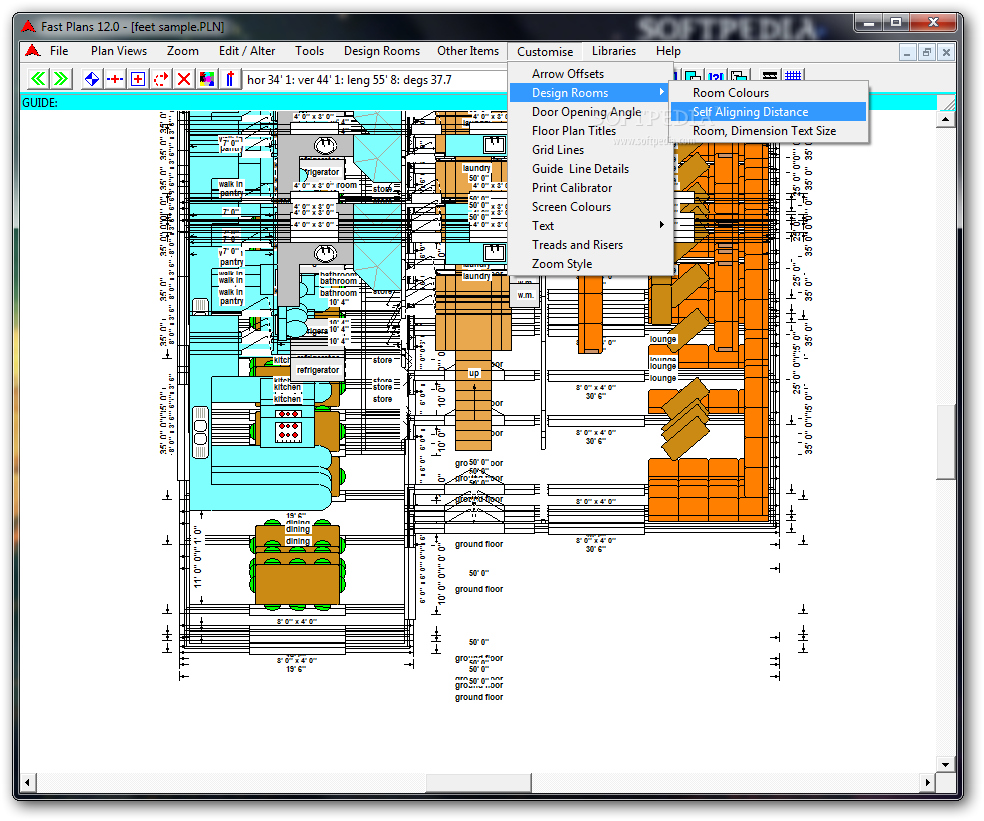Close the open Customise menu
This screenshot has height=821, width=984.
pyautogui.click(x=545, y=51)
